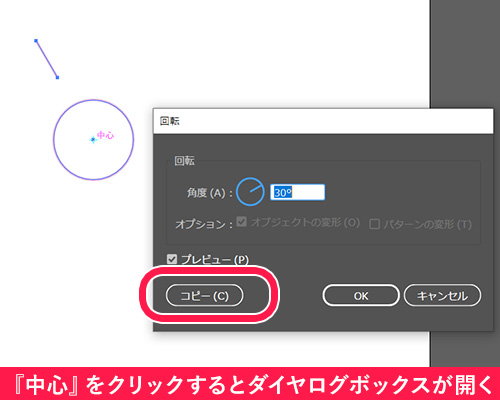Click the 回転 dialog title bar
Screen dimensions: 500x400
click(323, 121)
